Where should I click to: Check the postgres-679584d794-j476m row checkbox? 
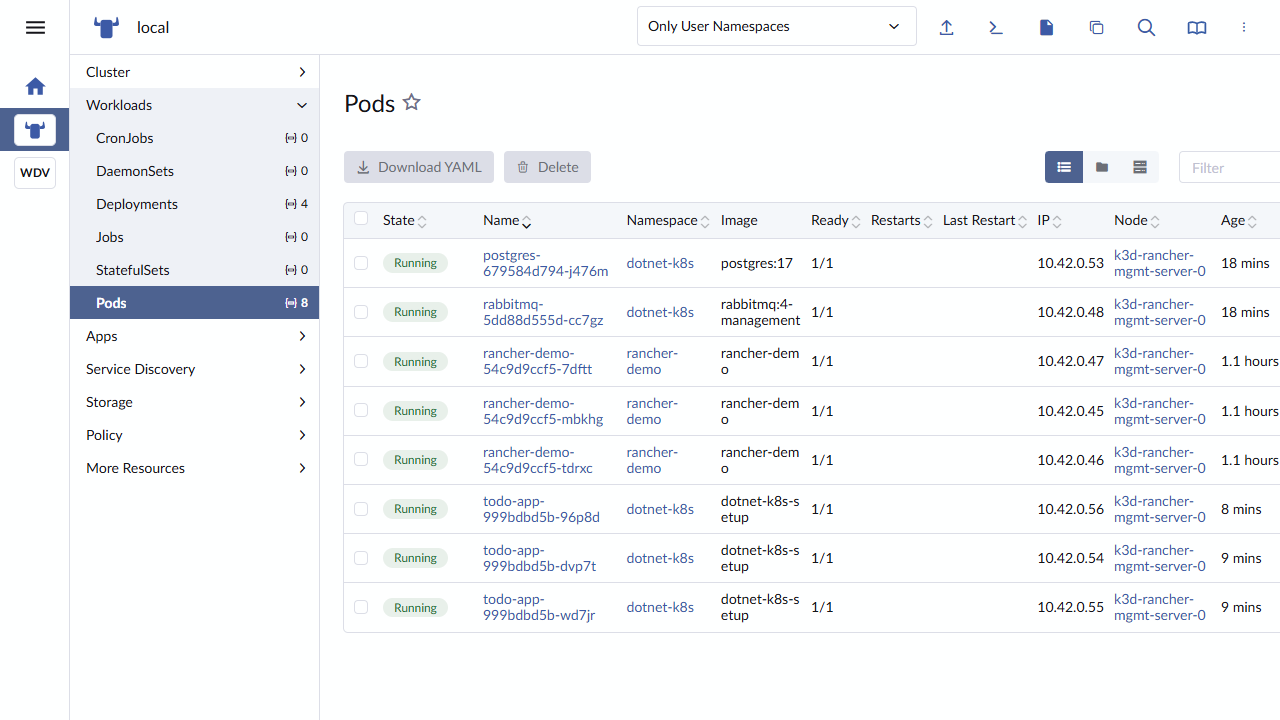coord(361,263)
